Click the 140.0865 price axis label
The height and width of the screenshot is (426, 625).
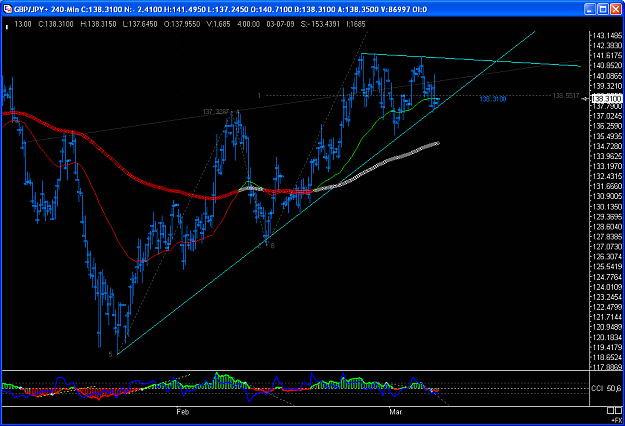click(607, 76)
